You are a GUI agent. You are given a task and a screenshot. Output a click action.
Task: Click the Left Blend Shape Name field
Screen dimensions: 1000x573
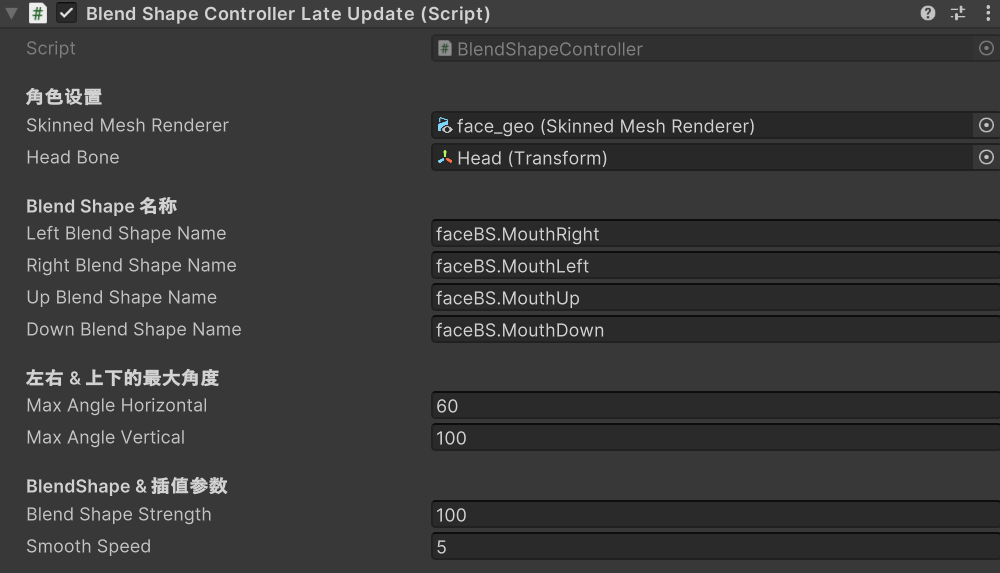point(716,234)
